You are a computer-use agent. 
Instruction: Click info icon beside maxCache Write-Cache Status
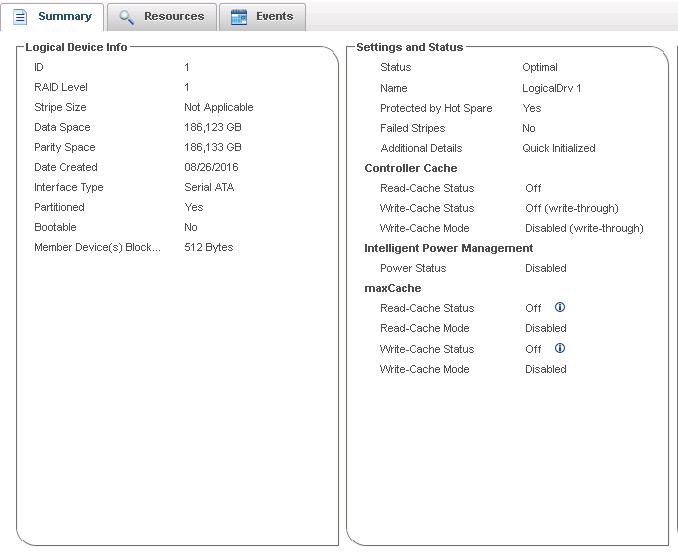point(560,349)
